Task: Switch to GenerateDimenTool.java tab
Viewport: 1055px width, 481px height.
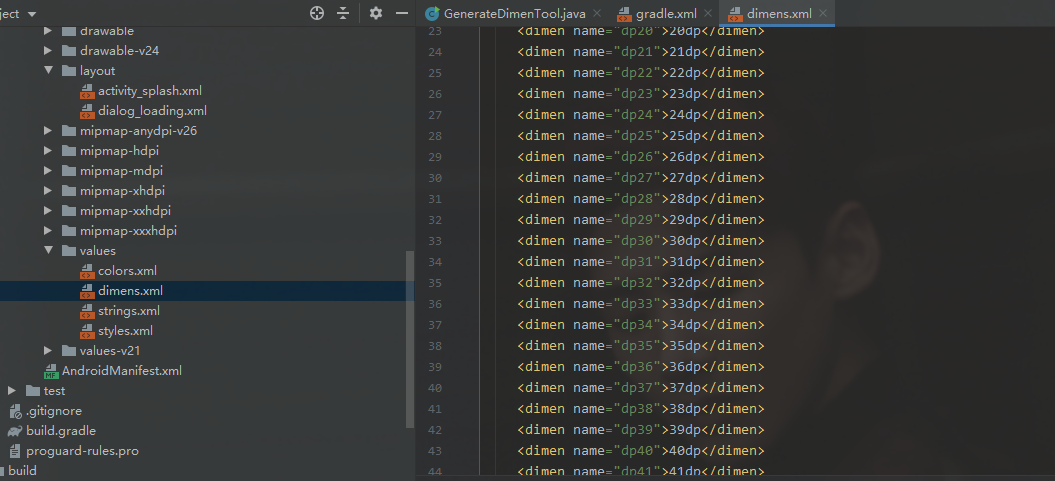Action: (x=514, y=13)
